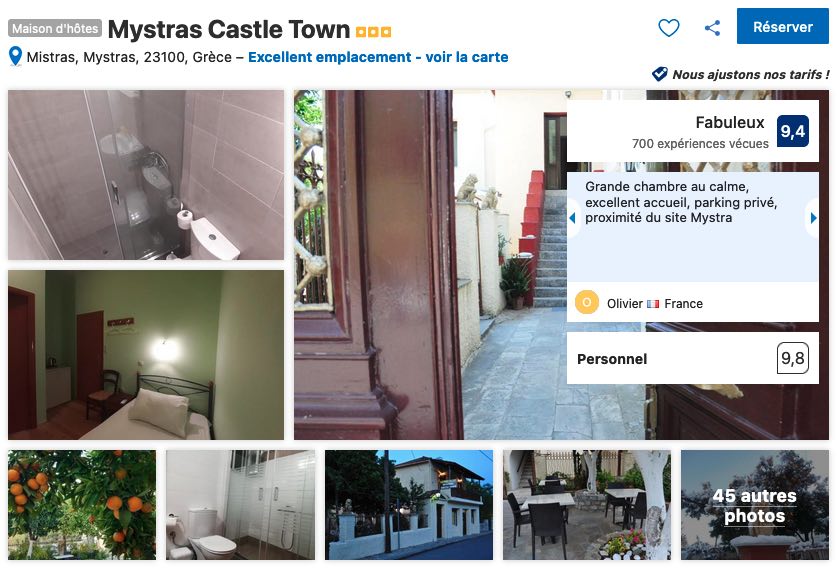Screen dimensions: 837x568
Task: Open the orange tree photo
Action: 82,505
